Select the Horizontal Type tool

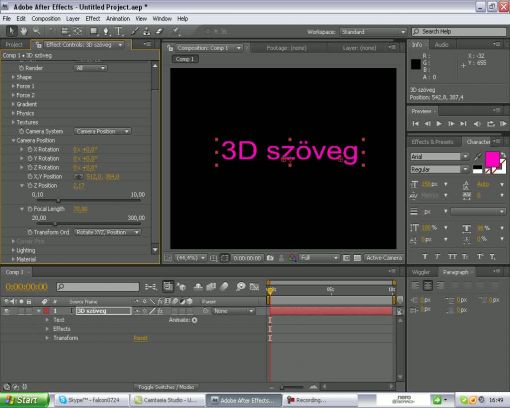click(118, 31)
